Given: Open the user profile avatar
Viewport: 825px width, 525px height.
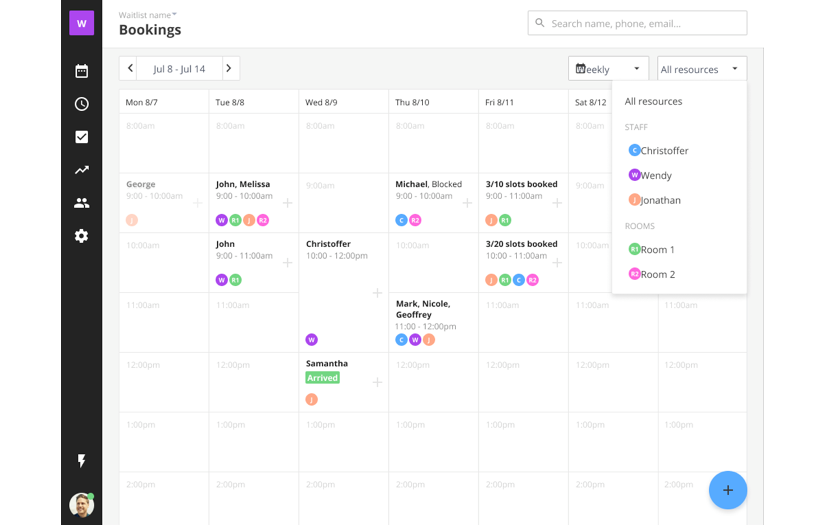Looking at the screenshot, I should (x=82, y=505).
